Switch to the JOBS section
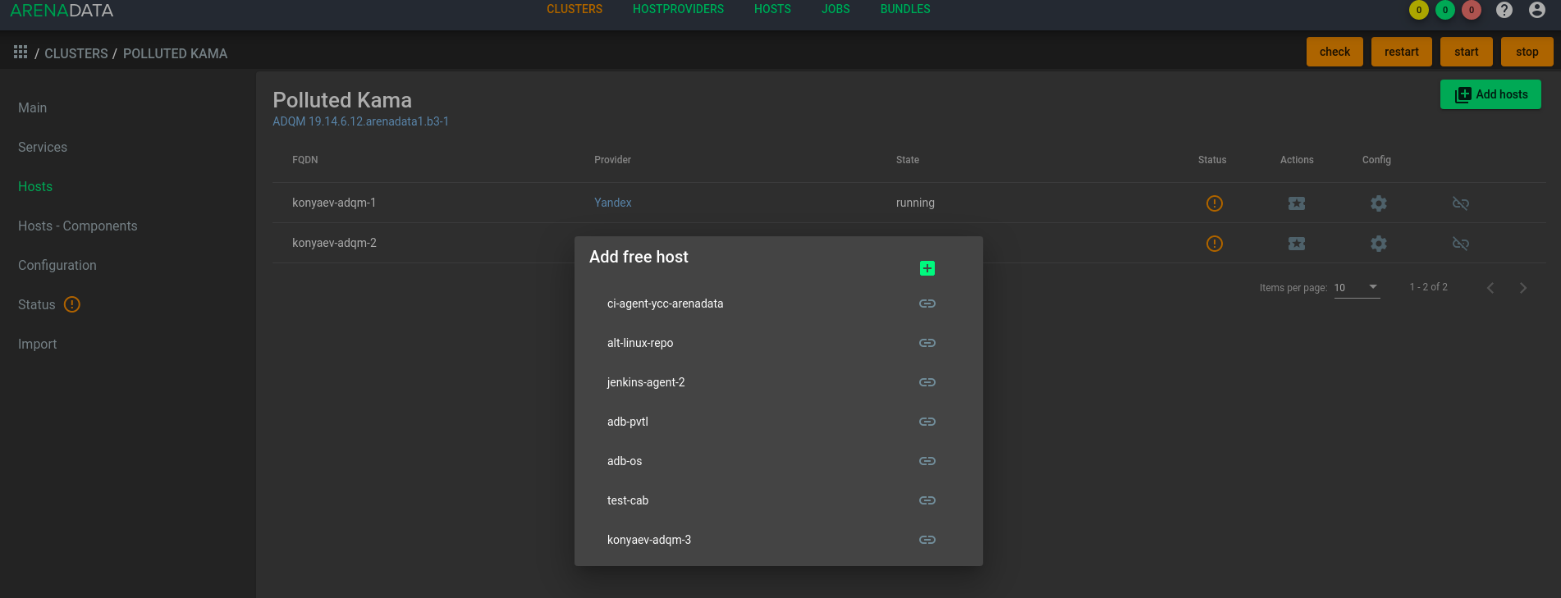The height and width of the screenshot is (598, 1561). click(x=835, y=9)
